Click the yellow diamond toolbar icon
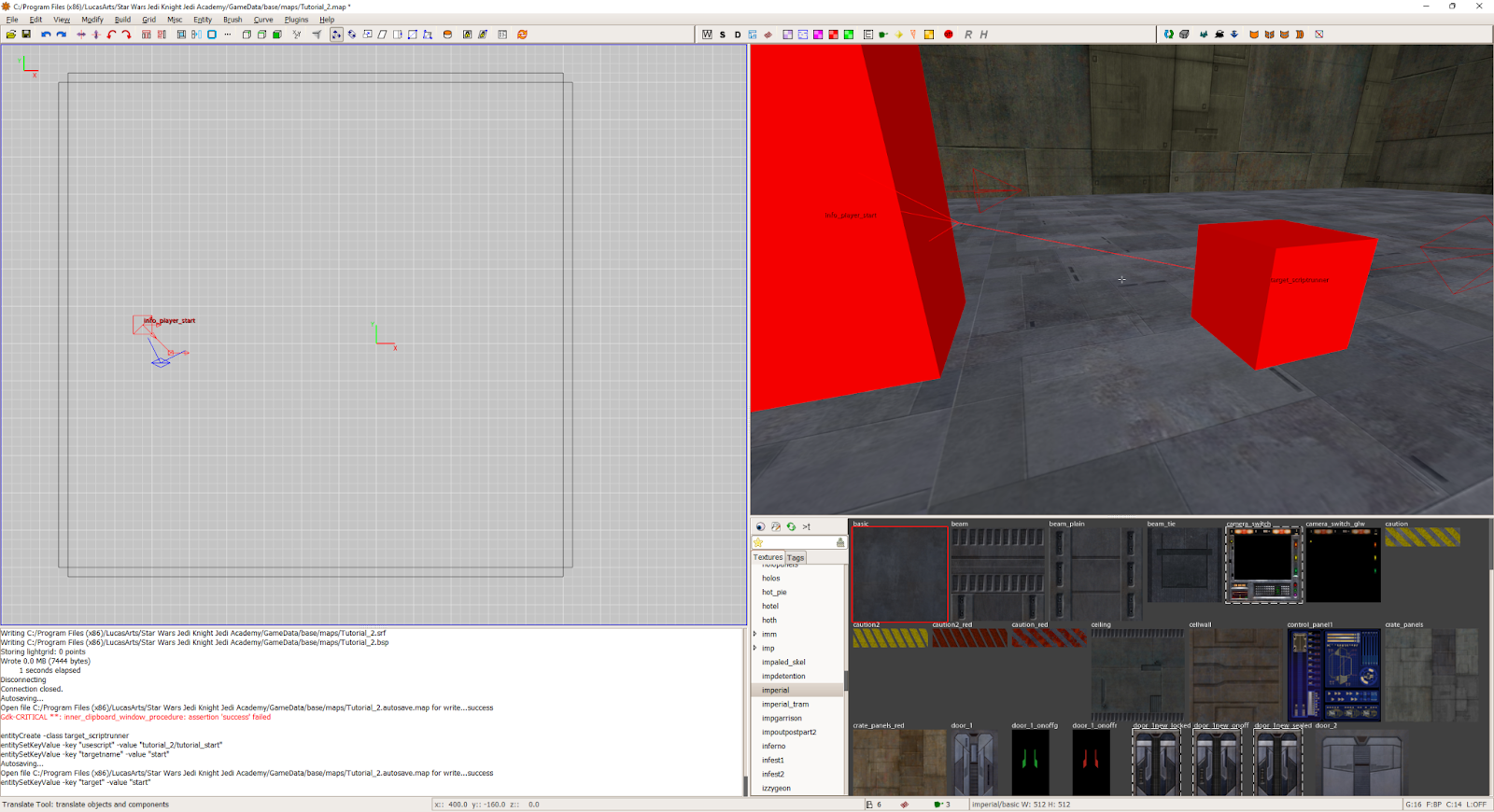The image size is (1494, 812). pos(899,35)
